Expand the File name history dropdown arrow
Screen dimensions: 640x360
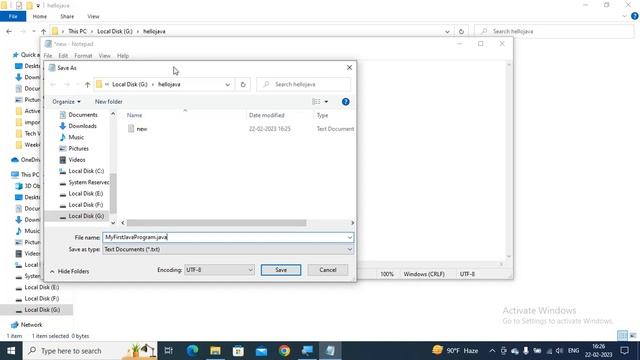(350, 238)
